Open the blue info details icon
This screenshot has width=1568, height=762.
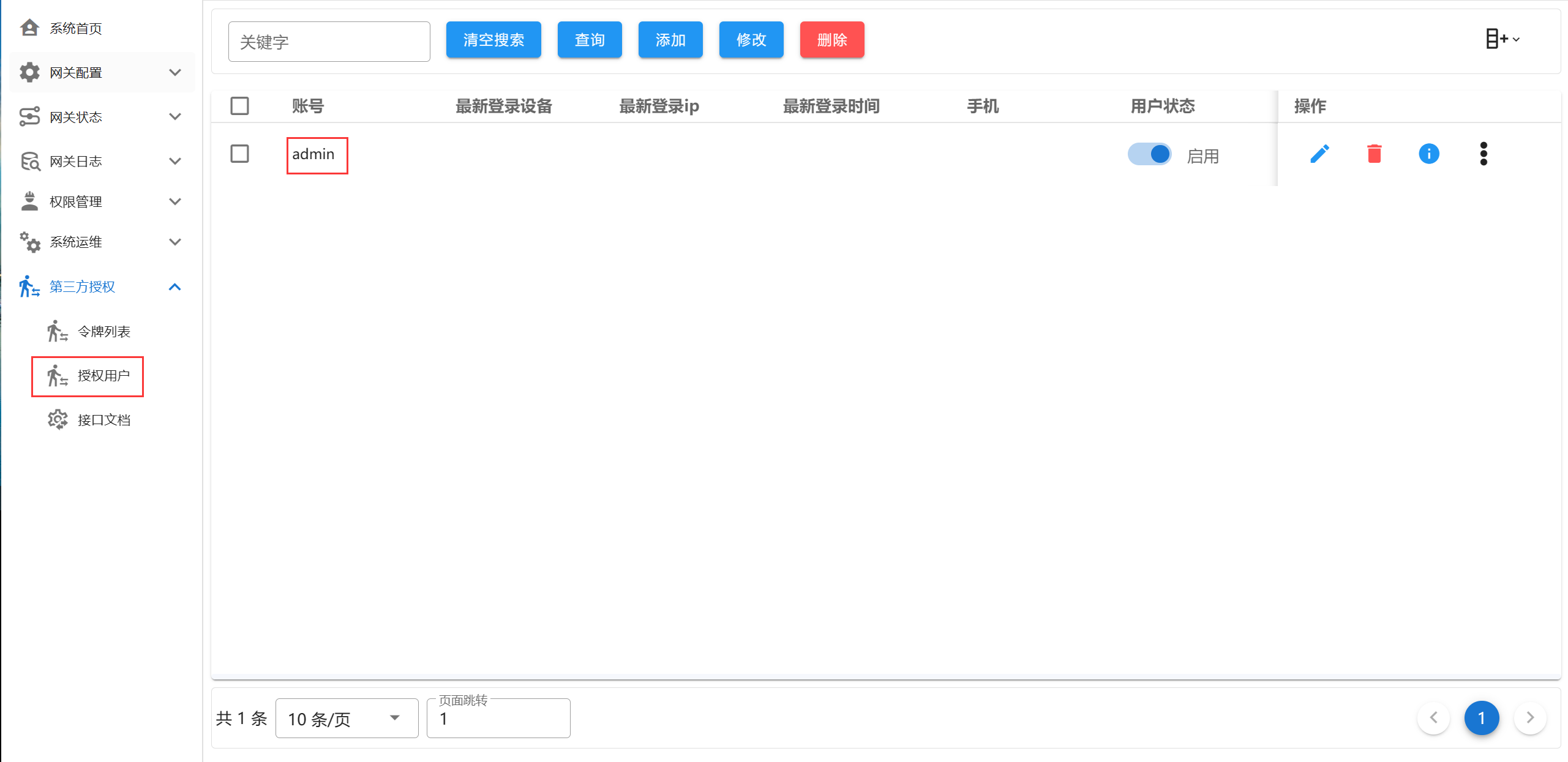(x=1428, y=154)
